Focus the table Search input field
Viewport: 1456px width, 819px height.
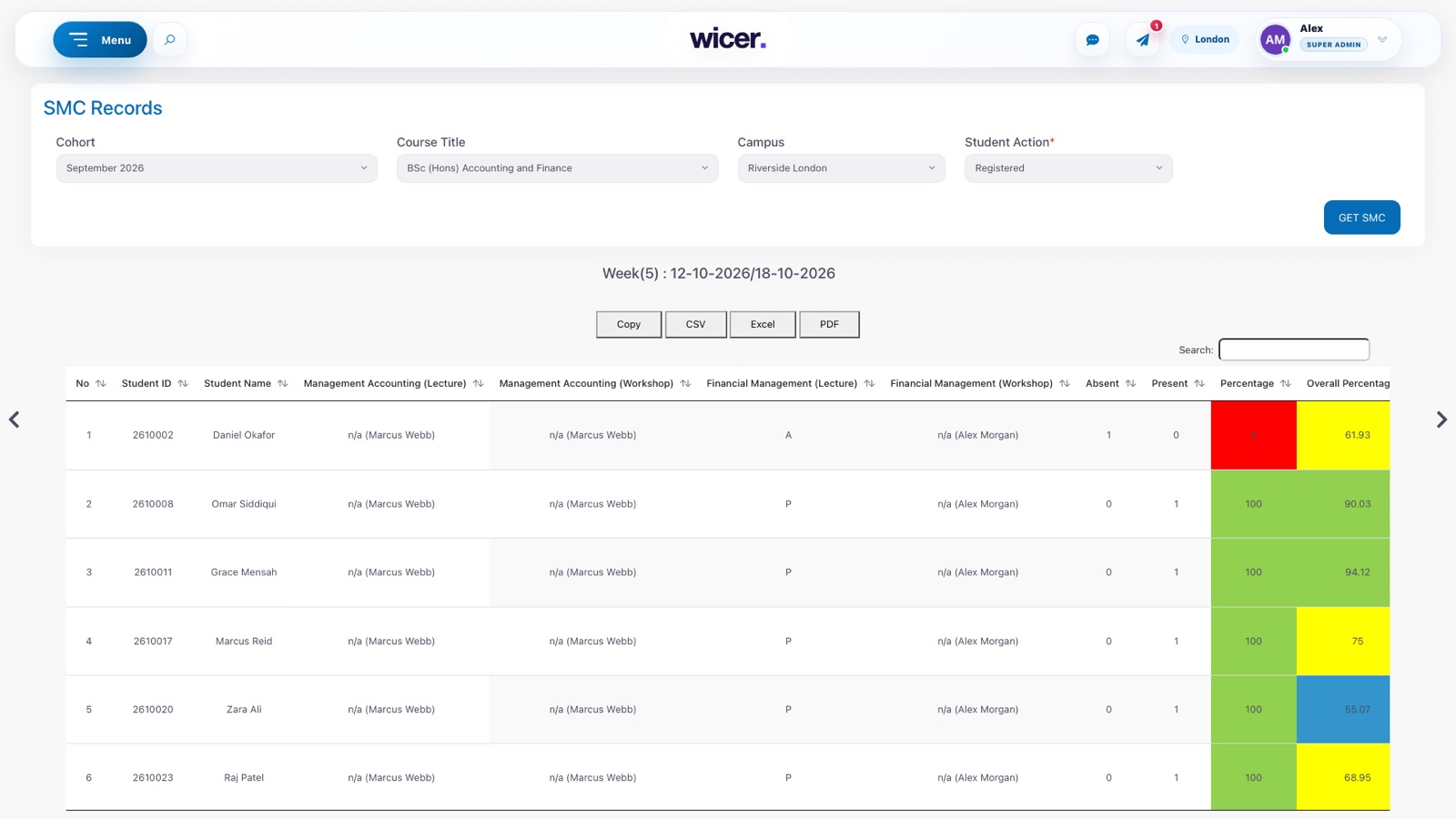[x=1294, y=349]
